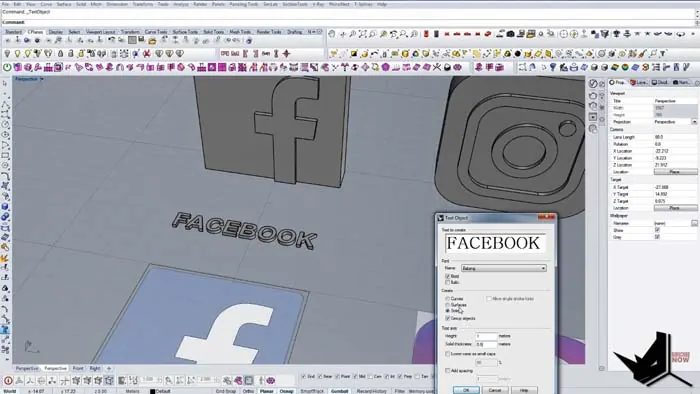Open the Solid menu
This screenshot has height=394, width=700.
[81, 4]
